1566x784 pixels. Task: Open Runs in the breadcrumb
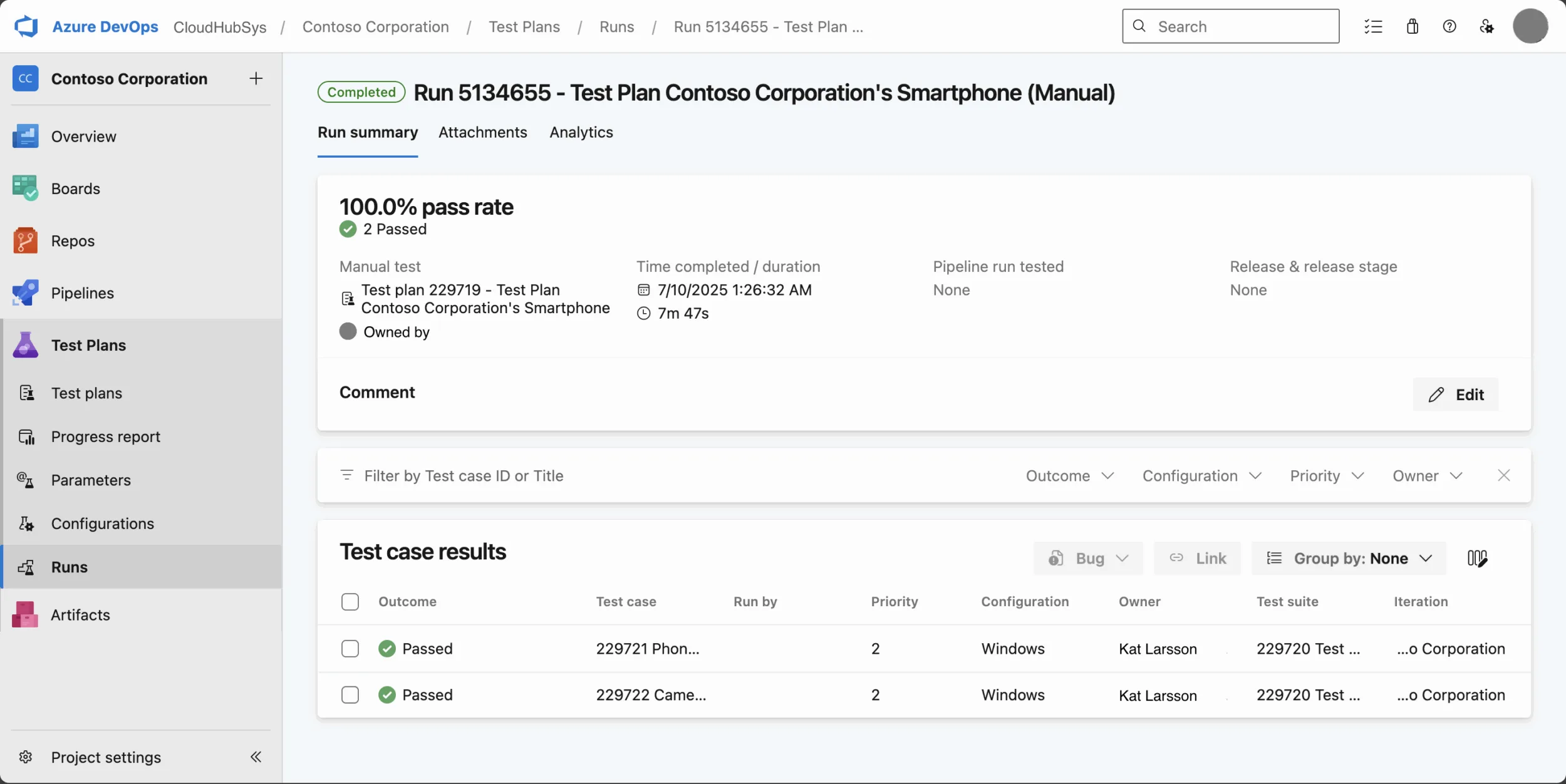click(x=616, y=26)
